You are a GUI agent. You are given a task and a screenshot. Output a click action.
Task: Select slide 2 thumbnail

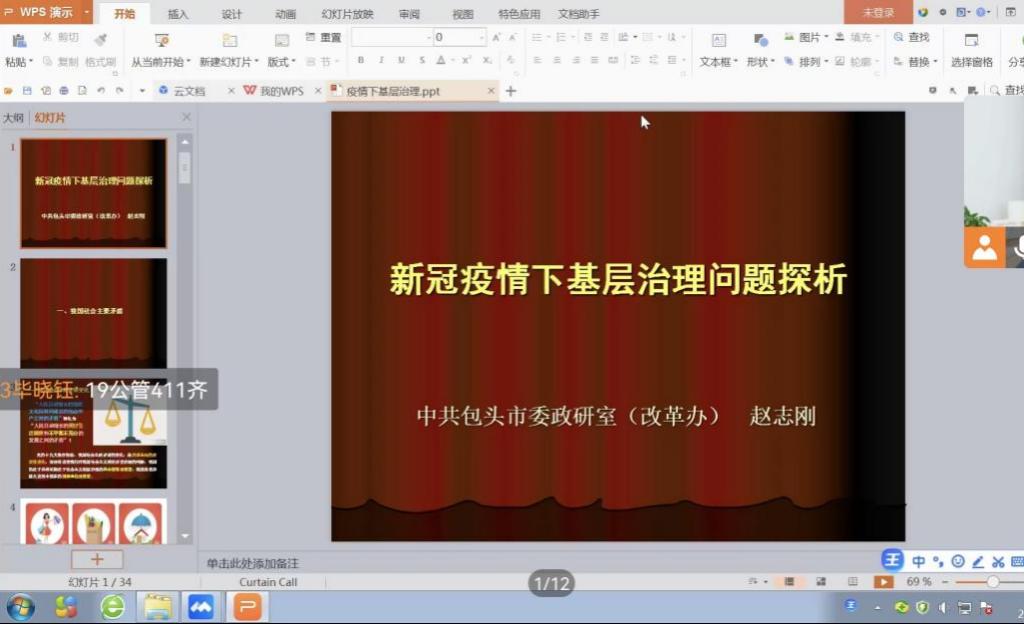coord(93,314)
